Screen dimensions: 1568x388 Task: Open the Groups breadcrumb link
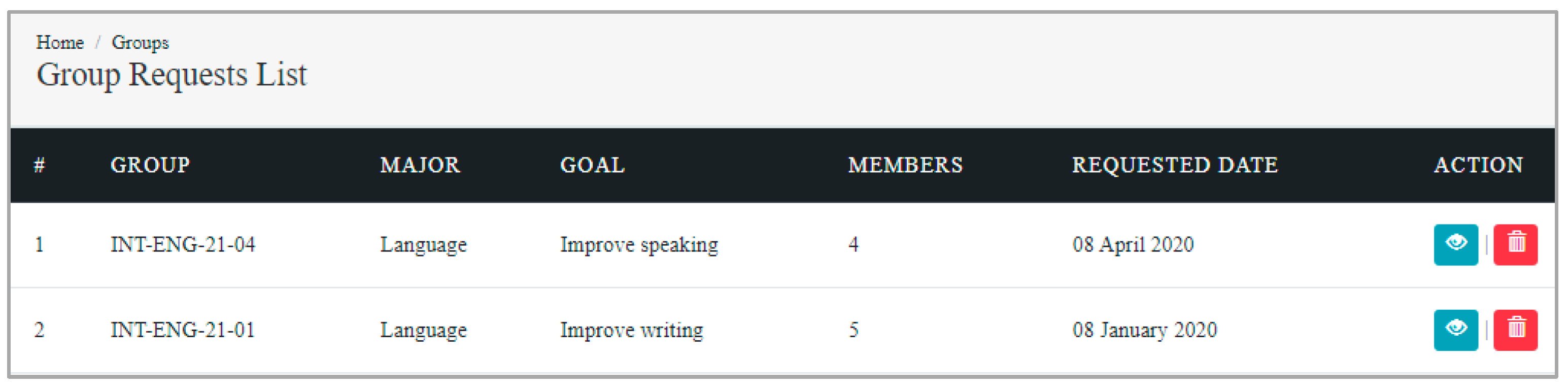point(140,43)
